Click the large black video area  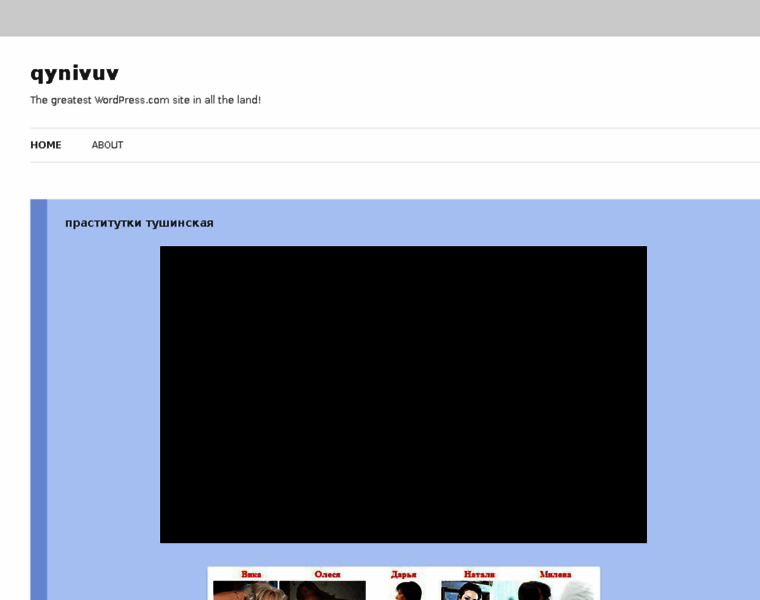[403, 394]
